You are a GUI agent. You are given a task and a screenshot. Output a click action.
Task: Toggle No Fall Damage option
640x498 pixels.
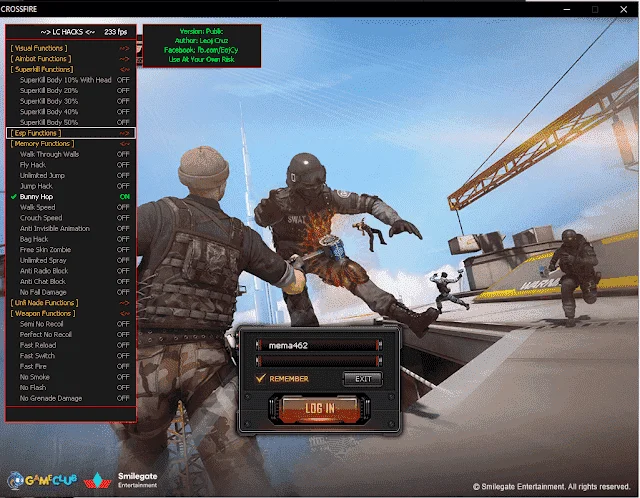(x=71, y=292)
